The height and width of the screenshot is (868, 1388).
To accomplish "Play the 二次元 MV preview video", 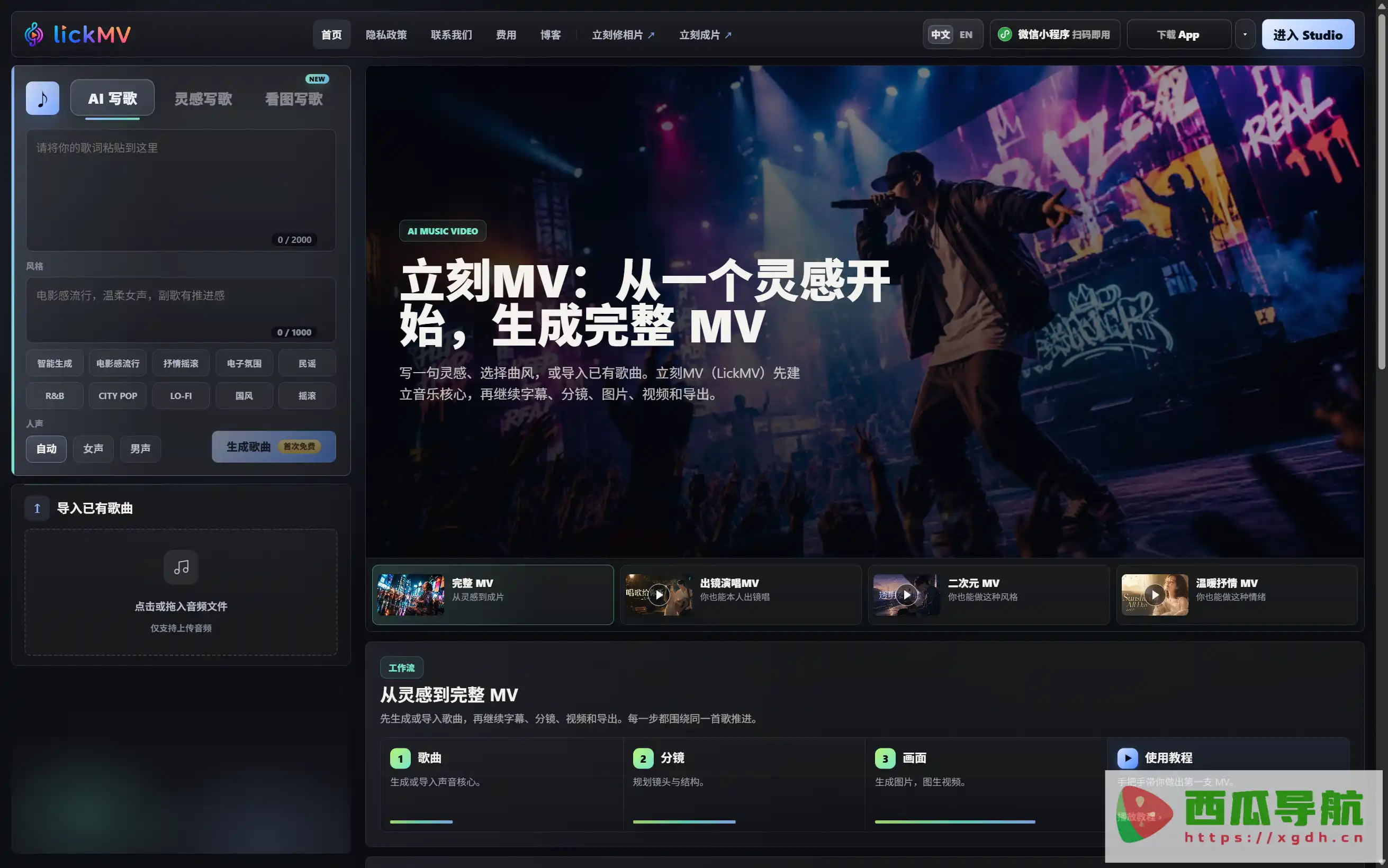I will click(x=906, y=595).
